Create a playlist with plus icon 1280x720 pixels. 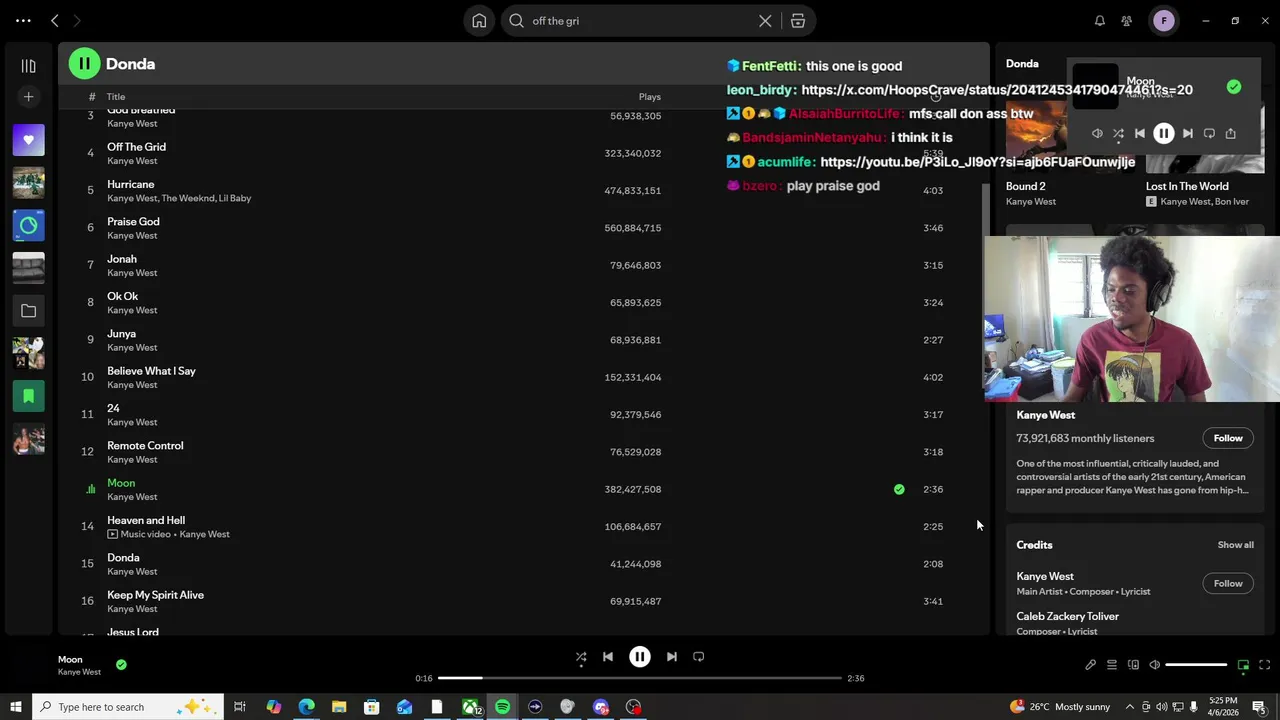[28, 97]
